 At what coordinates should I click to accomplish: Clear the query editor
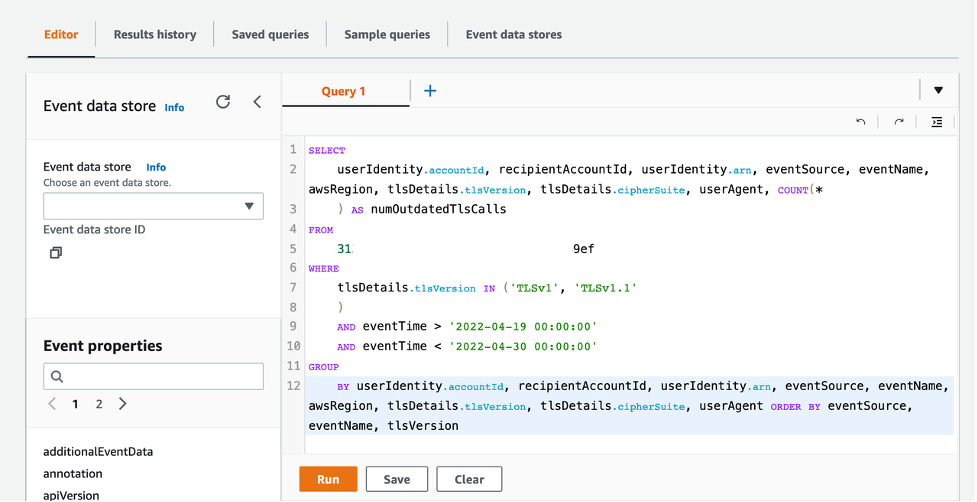click(x=469, y=479)
